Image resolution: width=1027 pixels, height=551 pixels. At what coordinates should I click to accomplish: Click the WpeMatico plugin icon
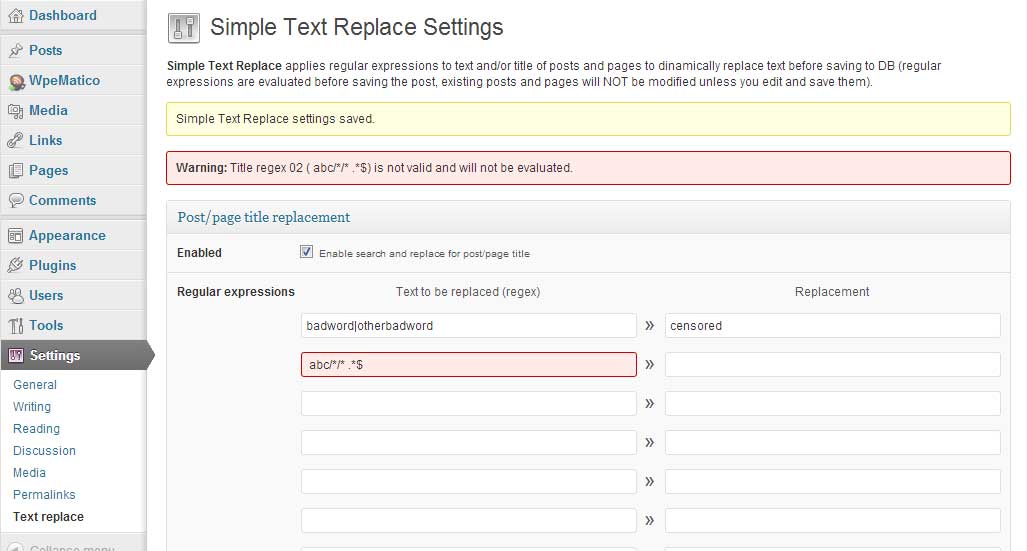pyautogui.click(x=15, y=81)
